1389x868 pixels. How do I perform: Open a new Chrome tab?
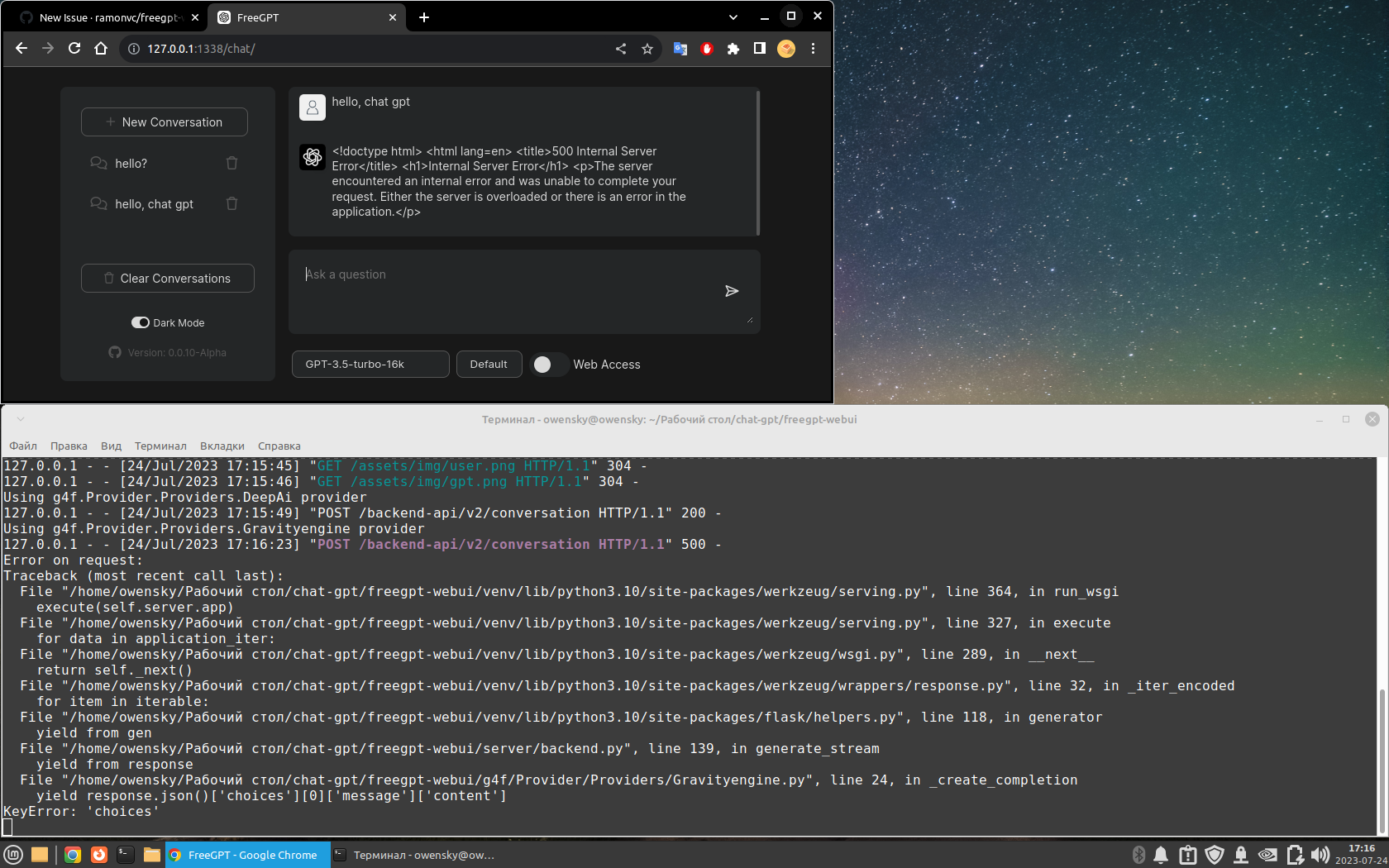[424, 17]
